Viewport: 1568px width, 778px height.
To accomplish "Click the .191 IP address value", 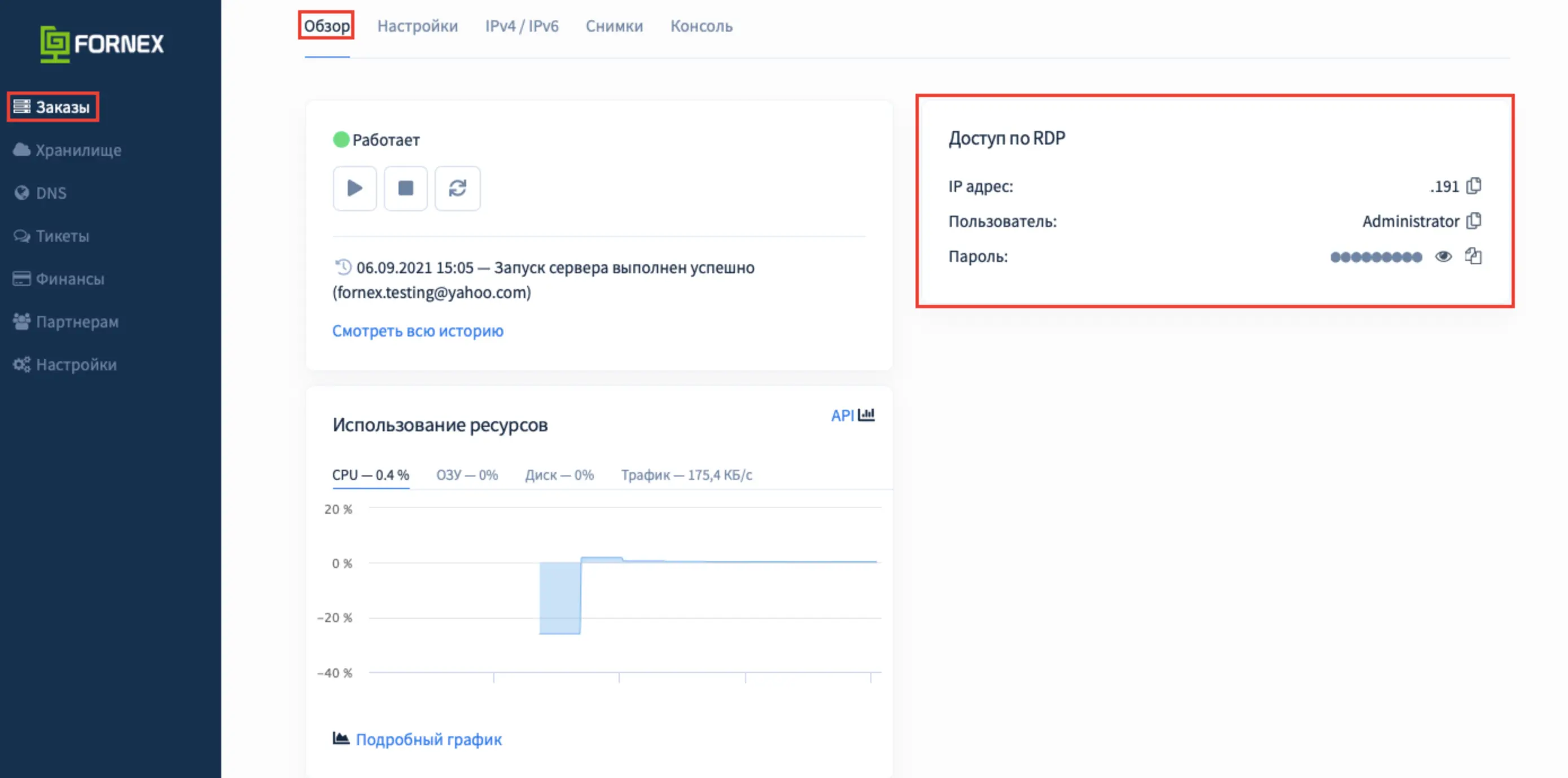I will click(1444, 186).
